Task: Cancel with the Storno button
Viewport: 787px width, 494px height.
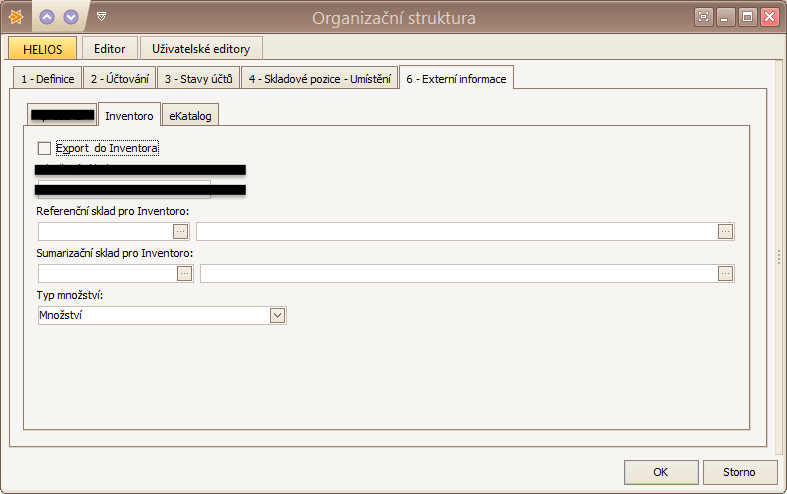Action: [x=741, y=472]
